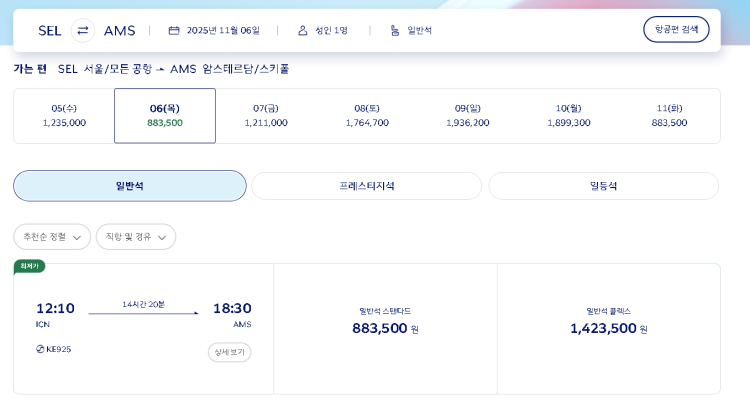Click the airplane arrow between SEL and AMS
This screenshot has height=406, width=750.
(x=160, y=70)
